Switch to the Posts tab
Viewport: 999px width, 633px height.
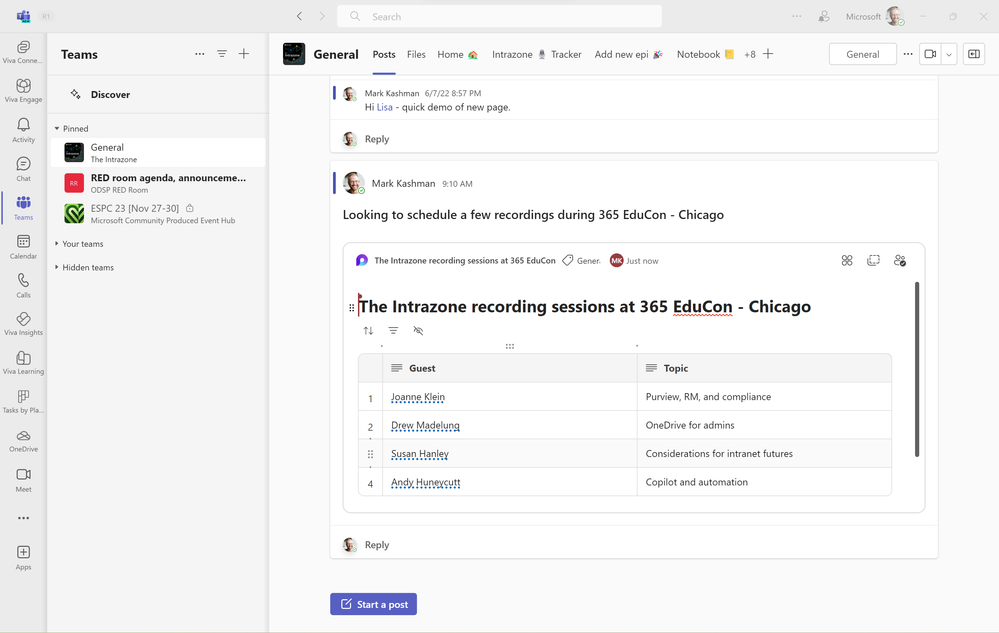click(x=384, y=55)
